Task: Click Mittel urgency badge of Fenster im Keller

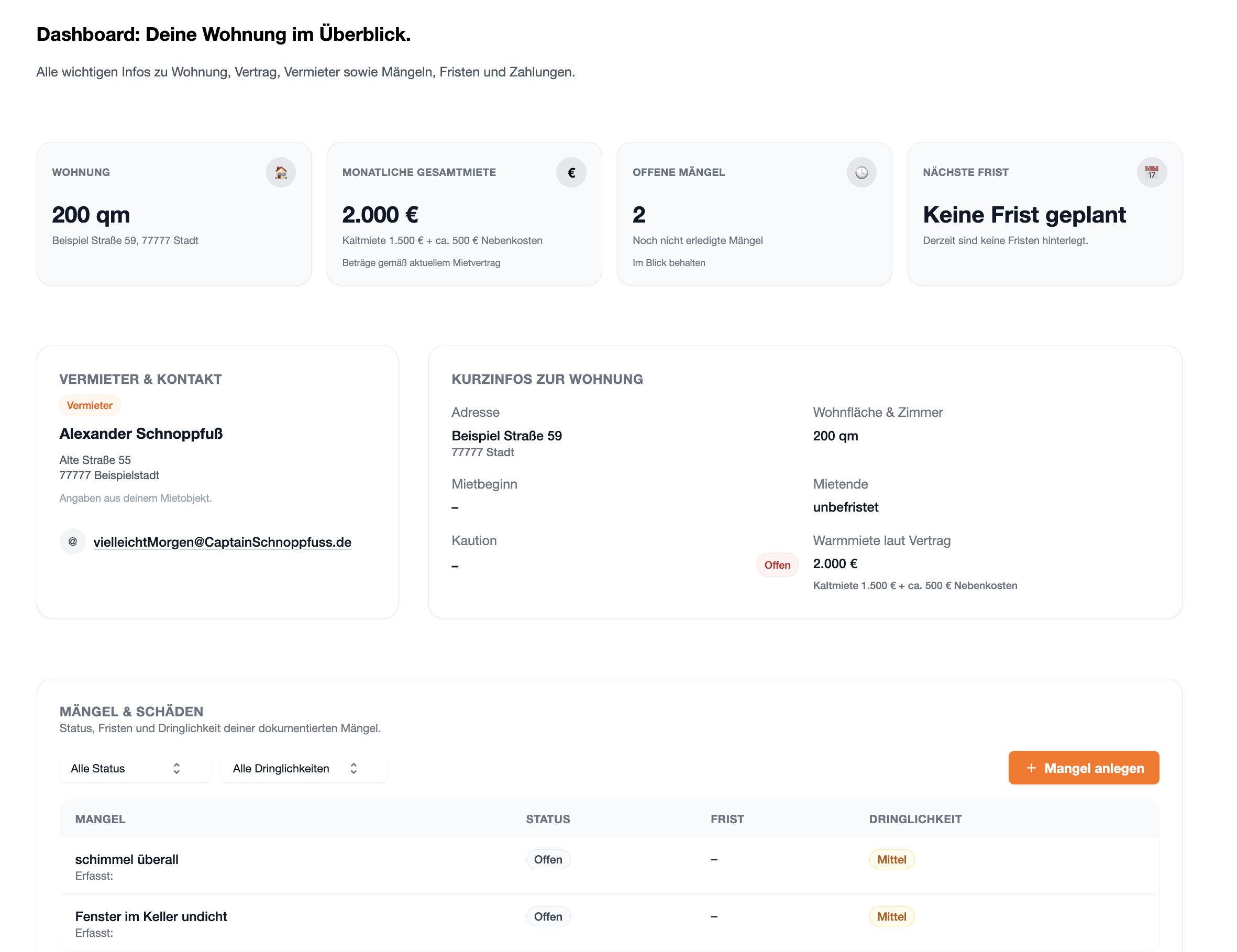Action: pyautogui.click(x=891, y=916)
